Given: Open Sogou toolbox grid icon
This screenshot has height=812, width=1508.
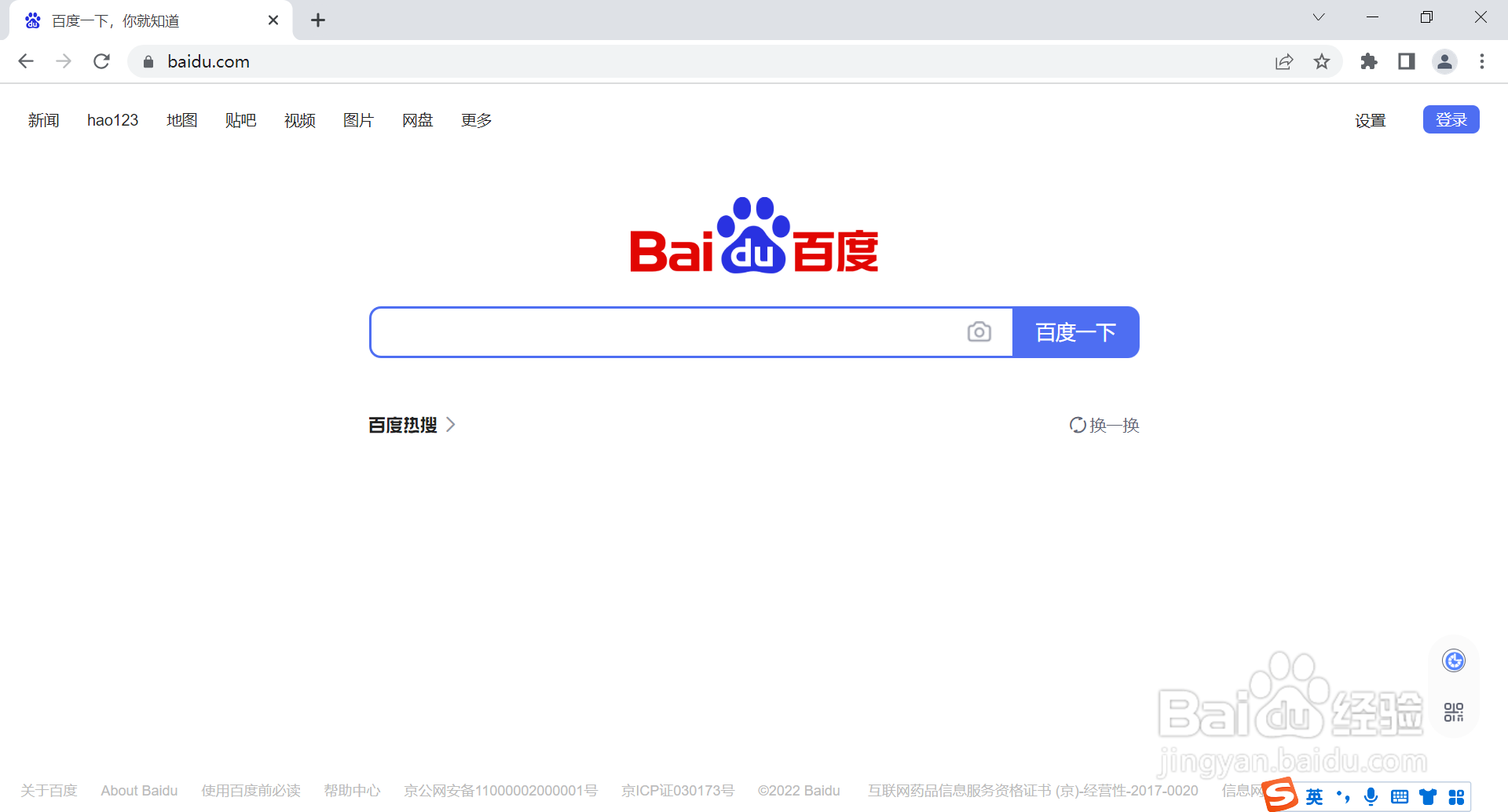Looking at the screenshot, I should pos(1456,797).
